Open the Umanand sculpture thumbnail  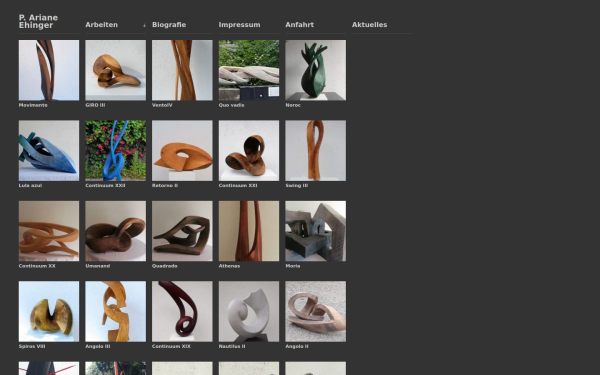pyautogui.click(x=116, y=231)
